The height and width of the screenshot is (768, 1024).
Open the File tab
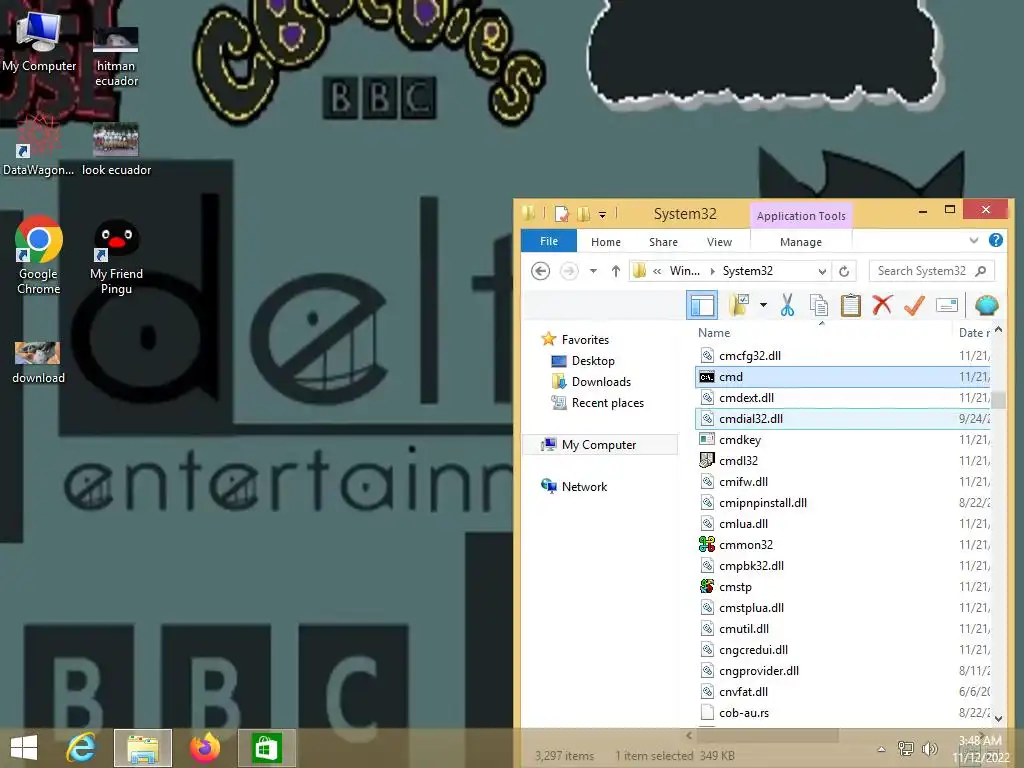point(549,241)
